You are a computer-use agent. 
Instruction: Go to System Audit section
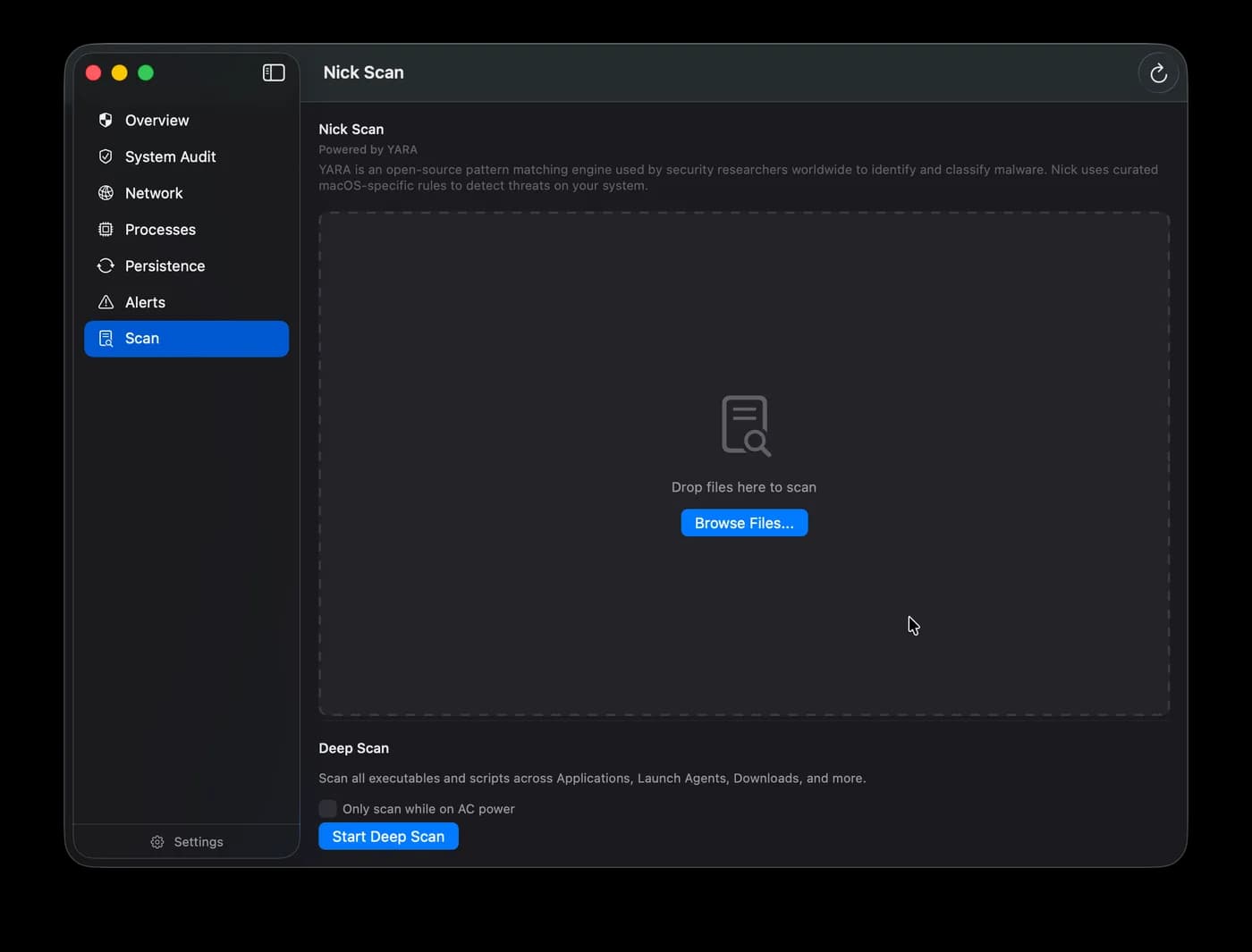[186, 156]
